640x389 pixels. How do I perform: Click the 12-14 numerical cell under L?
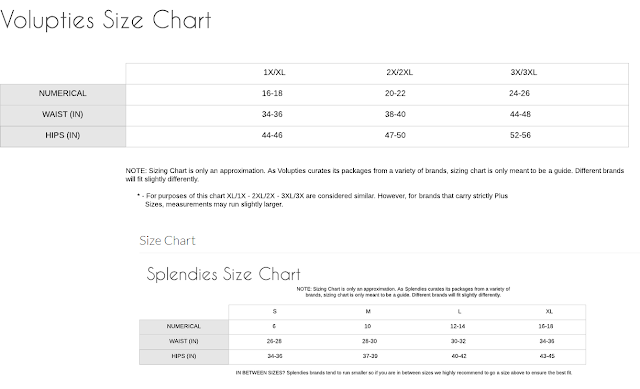(x=458, y=326)
